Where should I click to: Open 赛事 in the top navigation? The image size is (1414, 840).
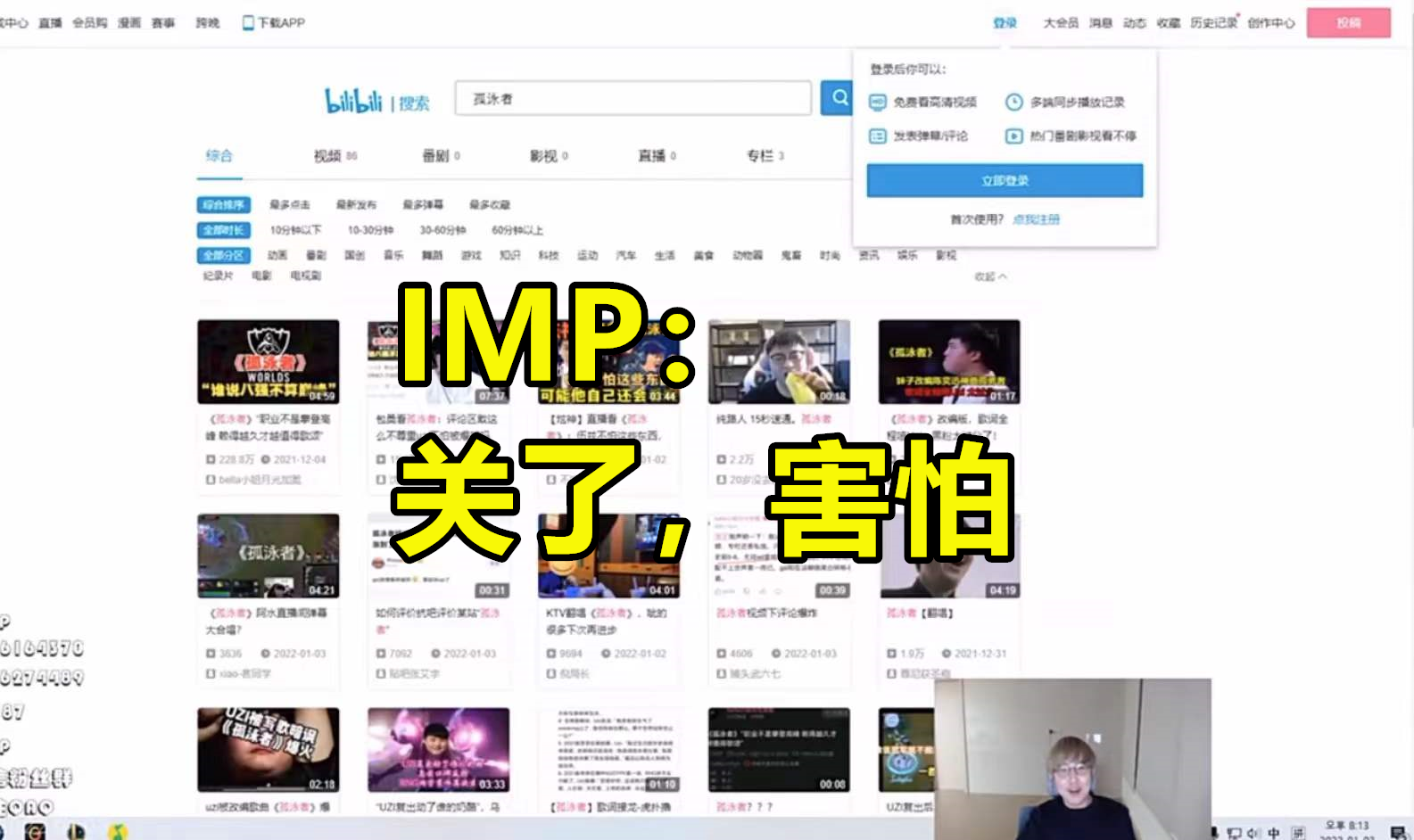pos(163,22)
